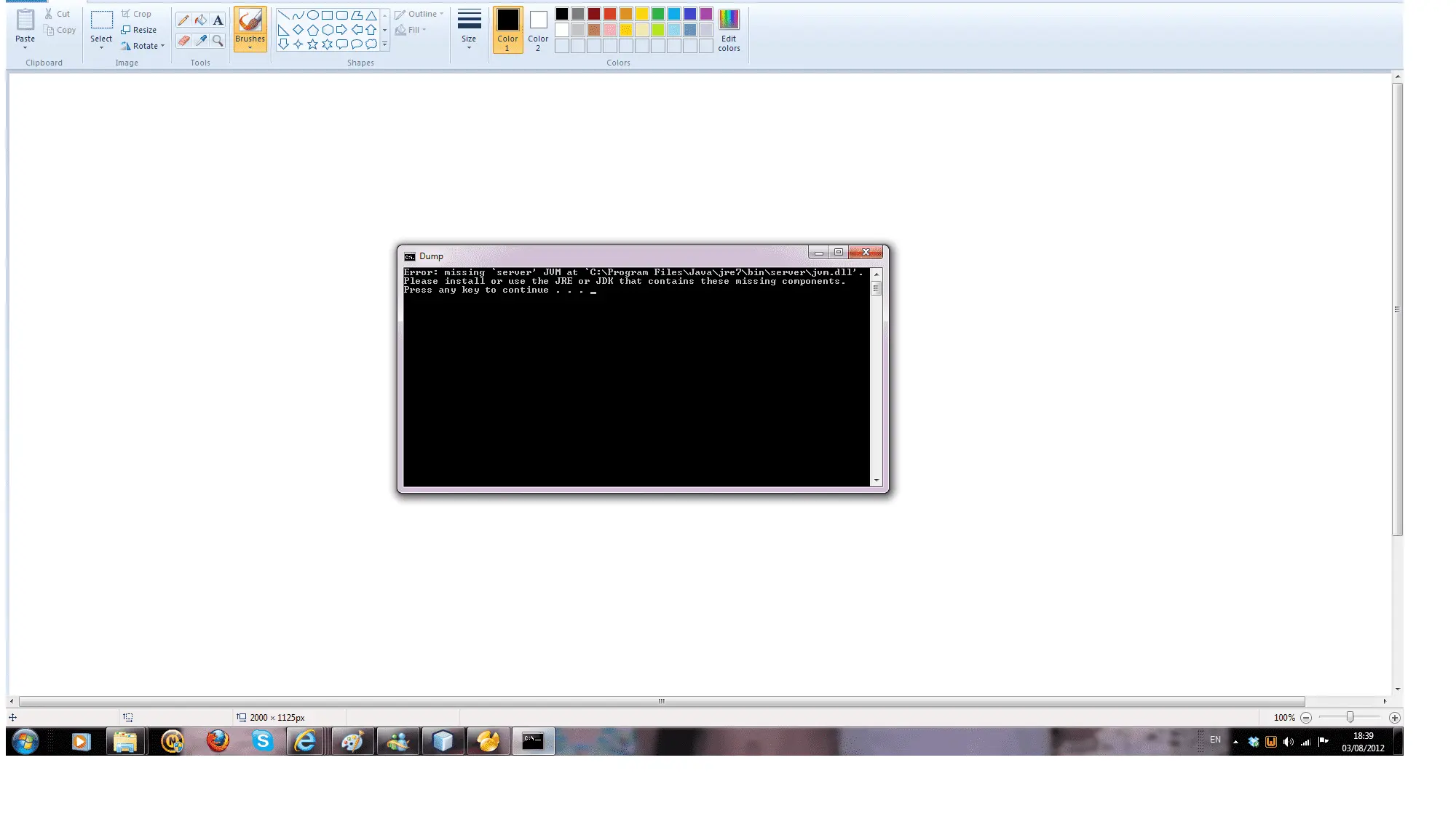Pick the red color swatch
The width and height of the screenshot is (1456, 819).
pyautogui.click(x=610, y=14)
